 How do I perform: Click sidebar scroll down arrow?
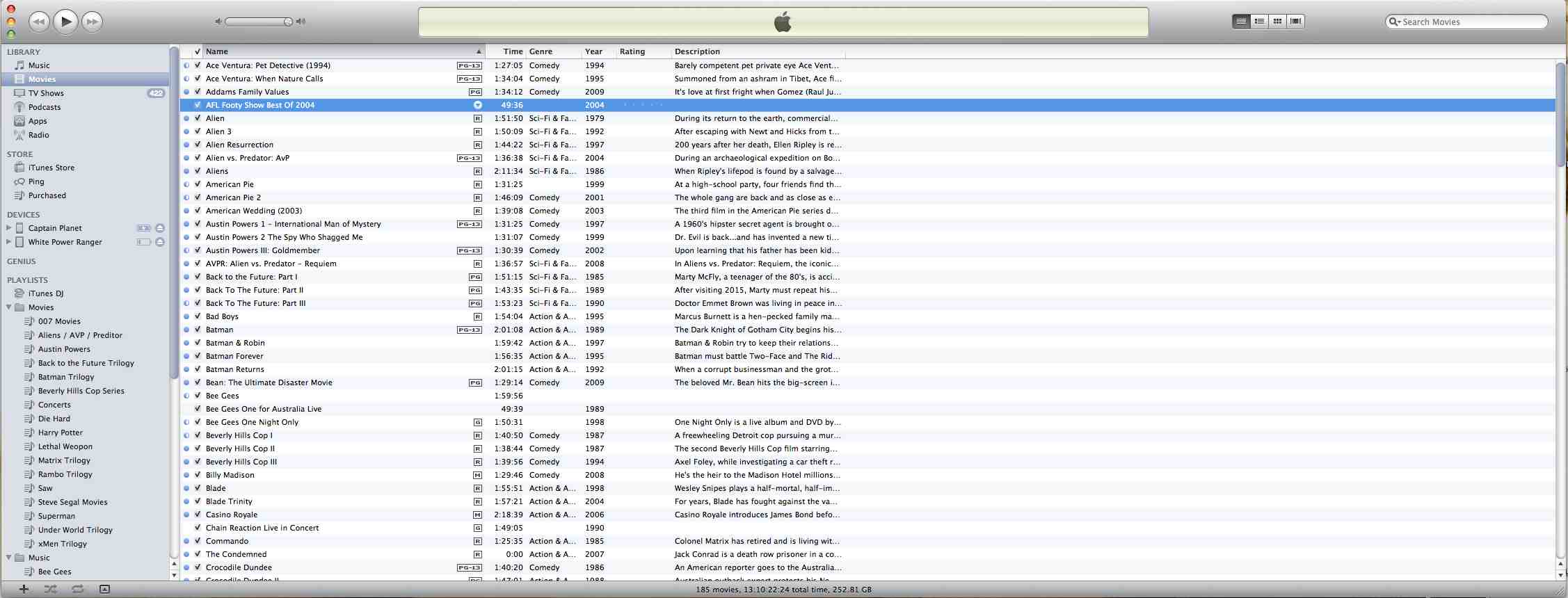click(x=174, y=575)
